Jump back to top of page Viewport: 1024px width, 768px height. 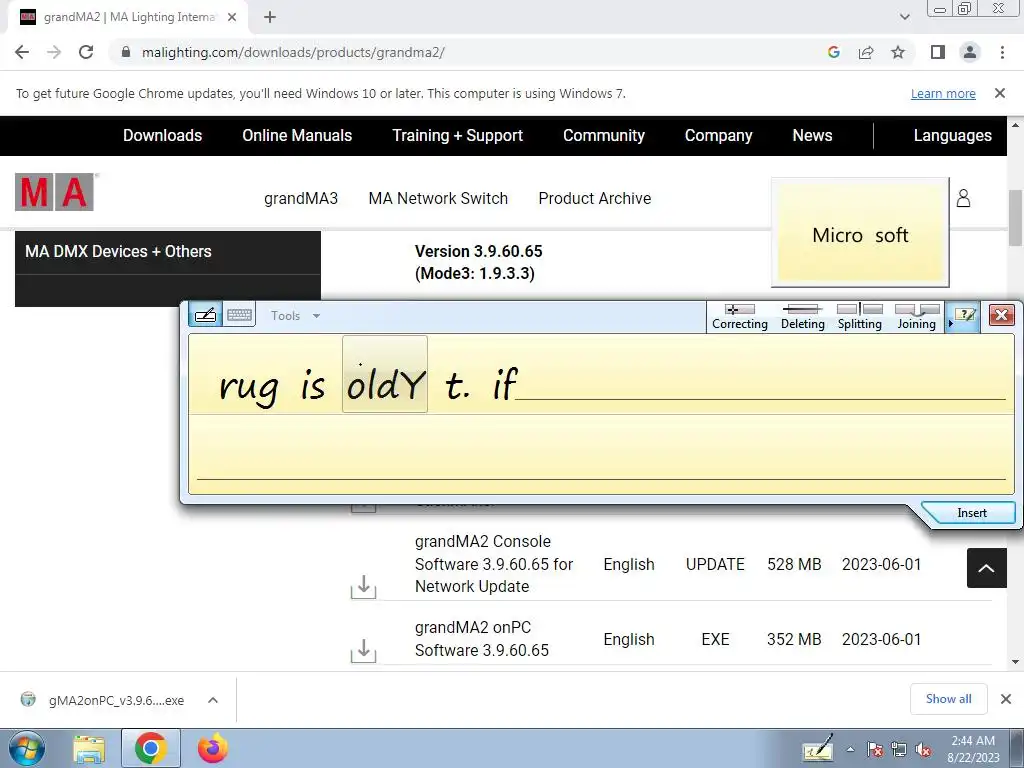point(986,568)
